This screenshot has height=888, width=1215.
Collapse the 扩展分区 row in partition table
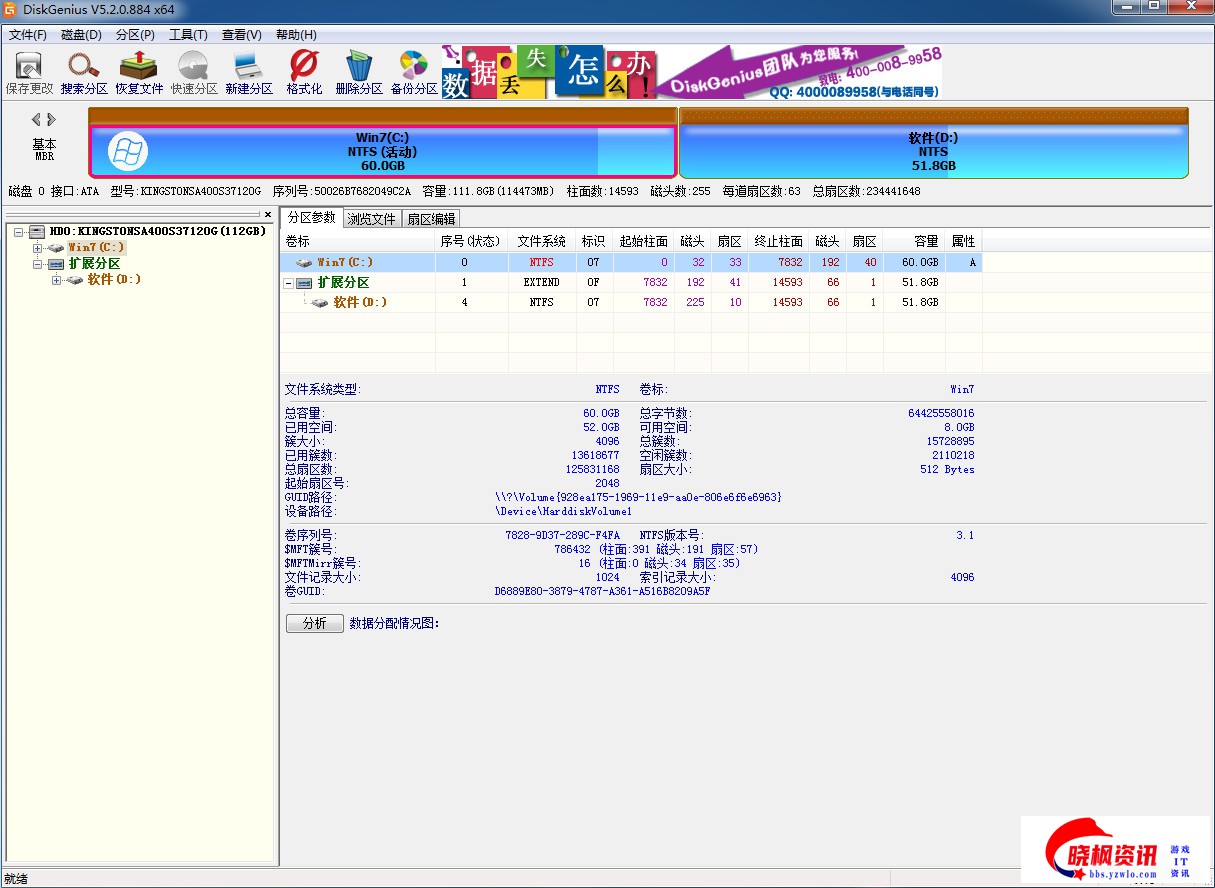pos(289,283)
